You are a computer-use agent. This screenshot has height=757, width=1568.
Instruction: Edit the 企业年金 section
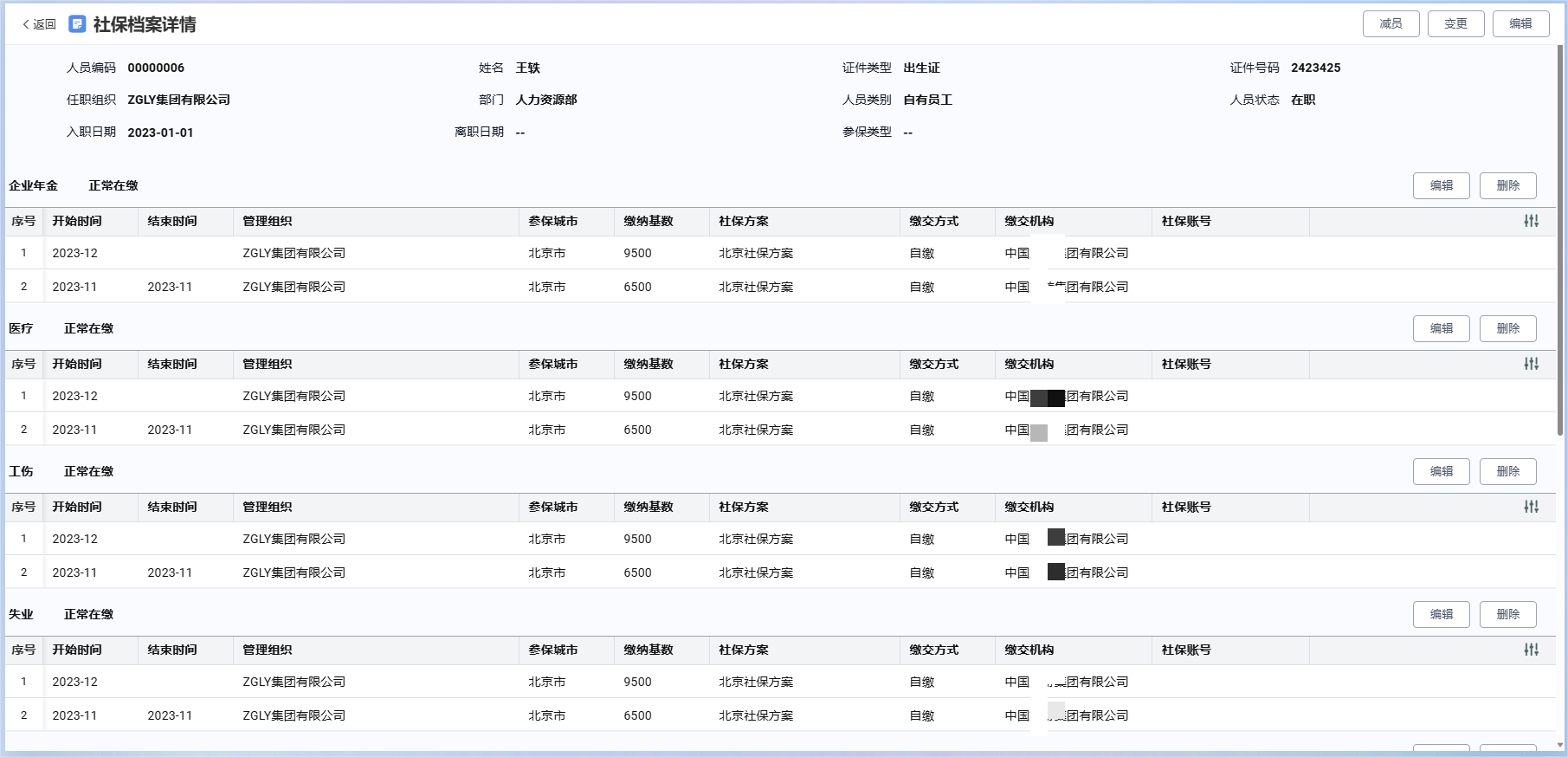[1441, 185]
